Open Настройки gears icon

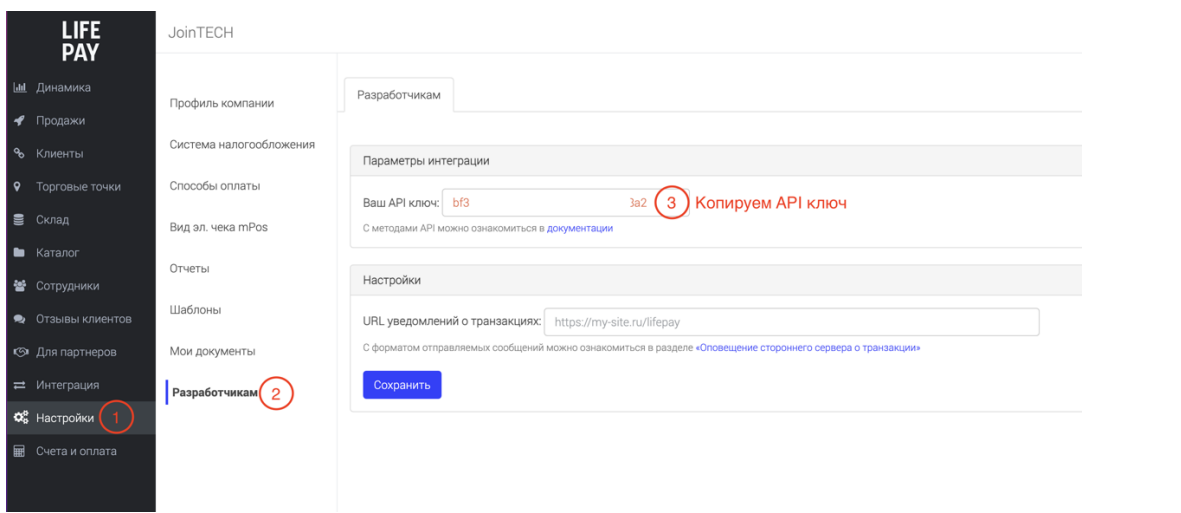[x=21, y=419]
